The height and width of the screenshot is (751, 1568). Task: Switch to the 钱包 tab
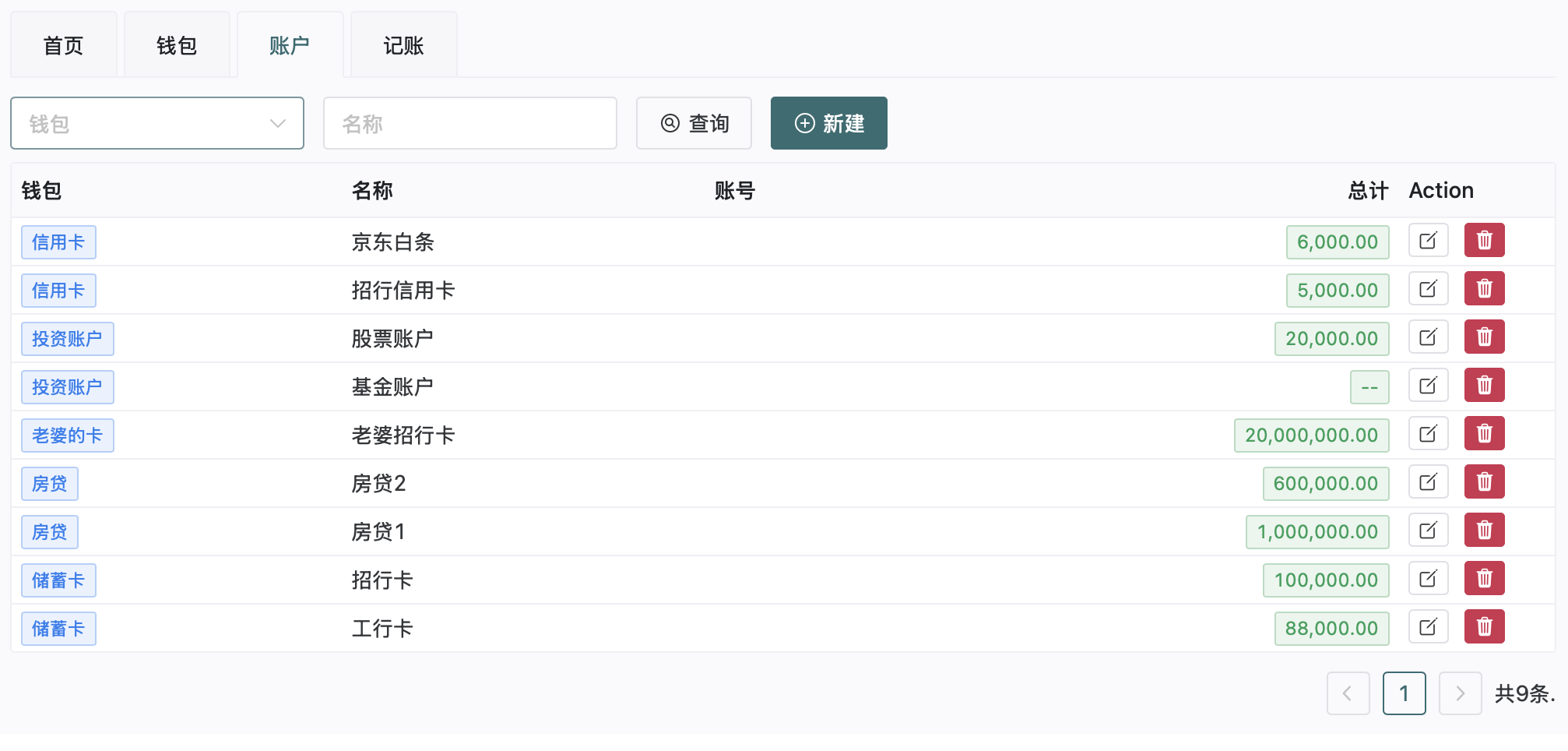177,45
